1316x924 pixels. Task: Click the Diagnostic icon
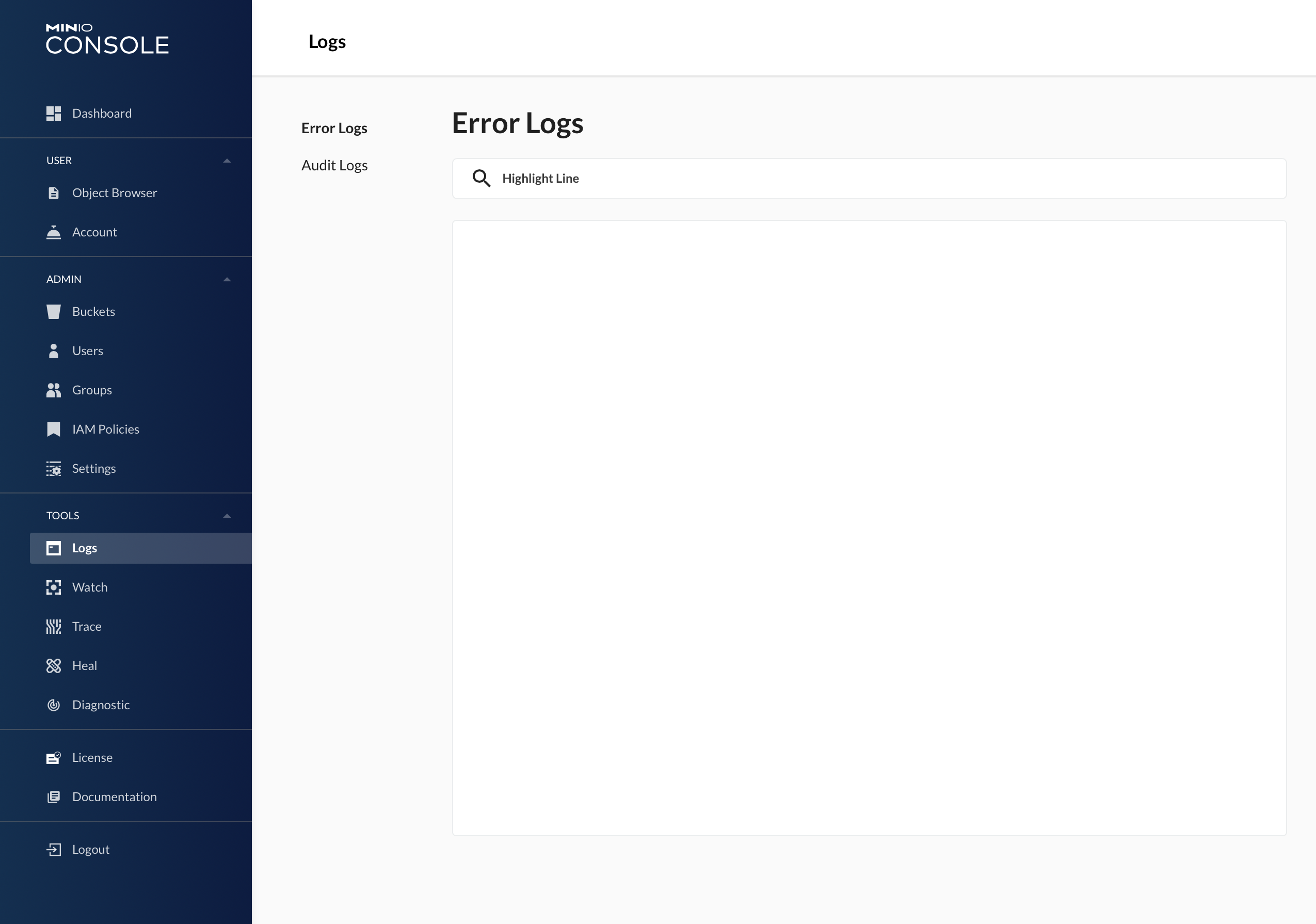point(53,705)
